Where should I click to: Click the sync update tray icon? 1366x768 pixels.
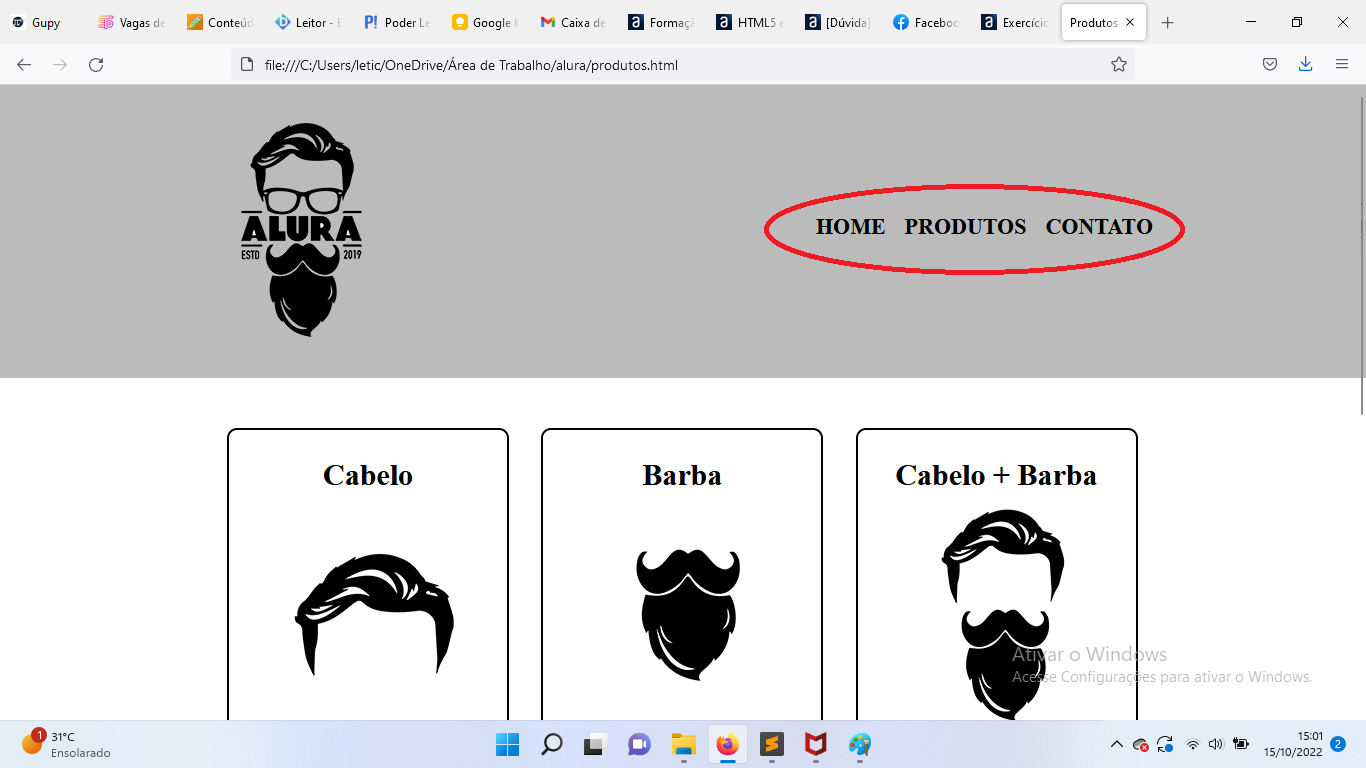1165,744
